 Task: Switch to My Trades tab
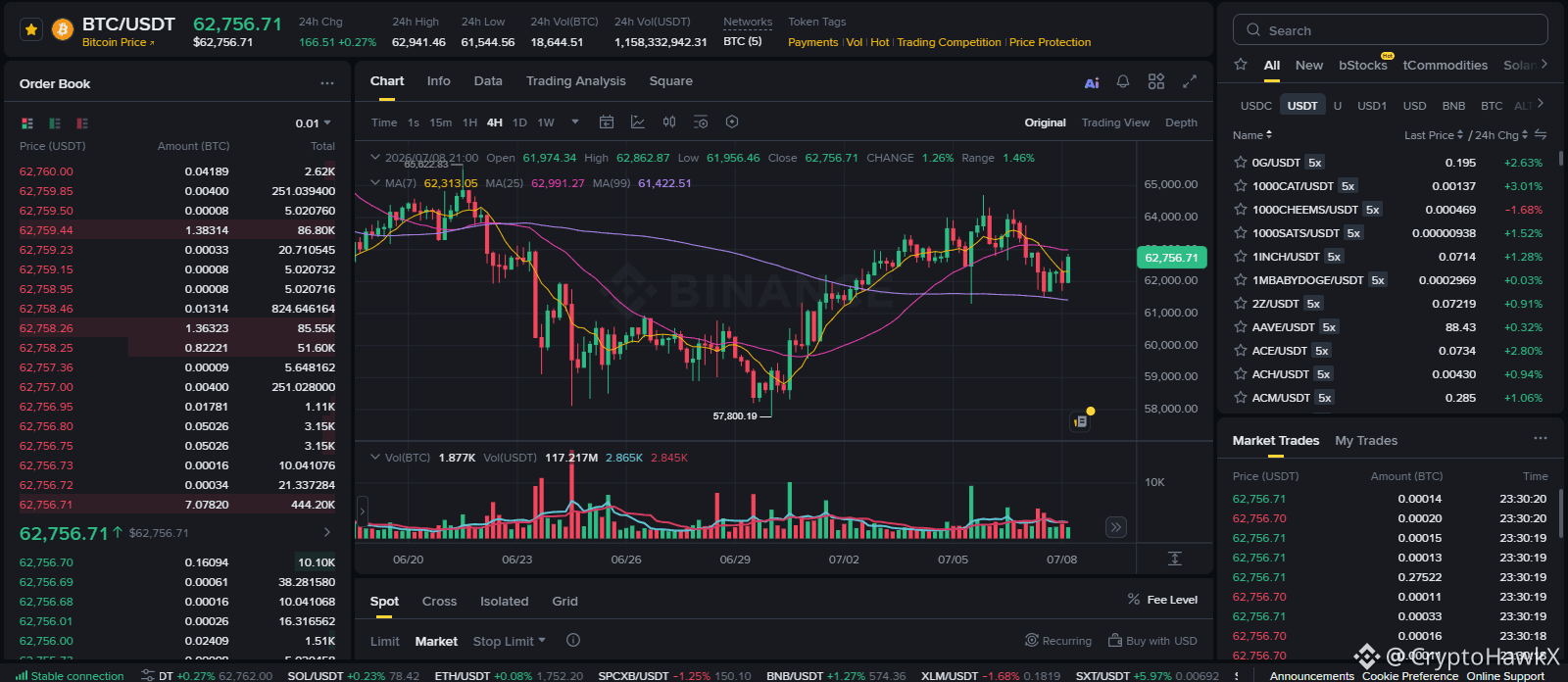[1366, 441]
